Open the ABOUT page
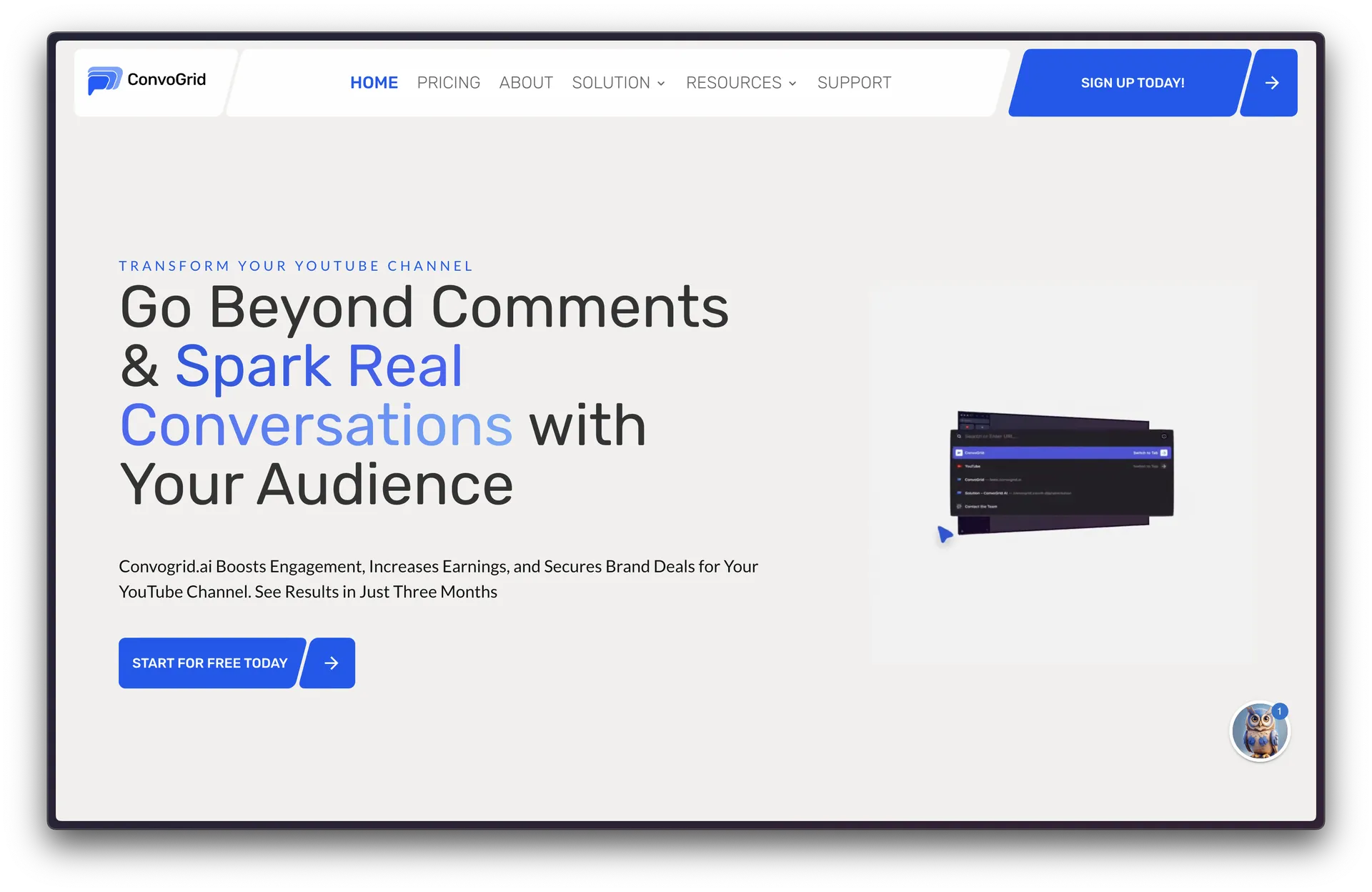 point(526,83)
